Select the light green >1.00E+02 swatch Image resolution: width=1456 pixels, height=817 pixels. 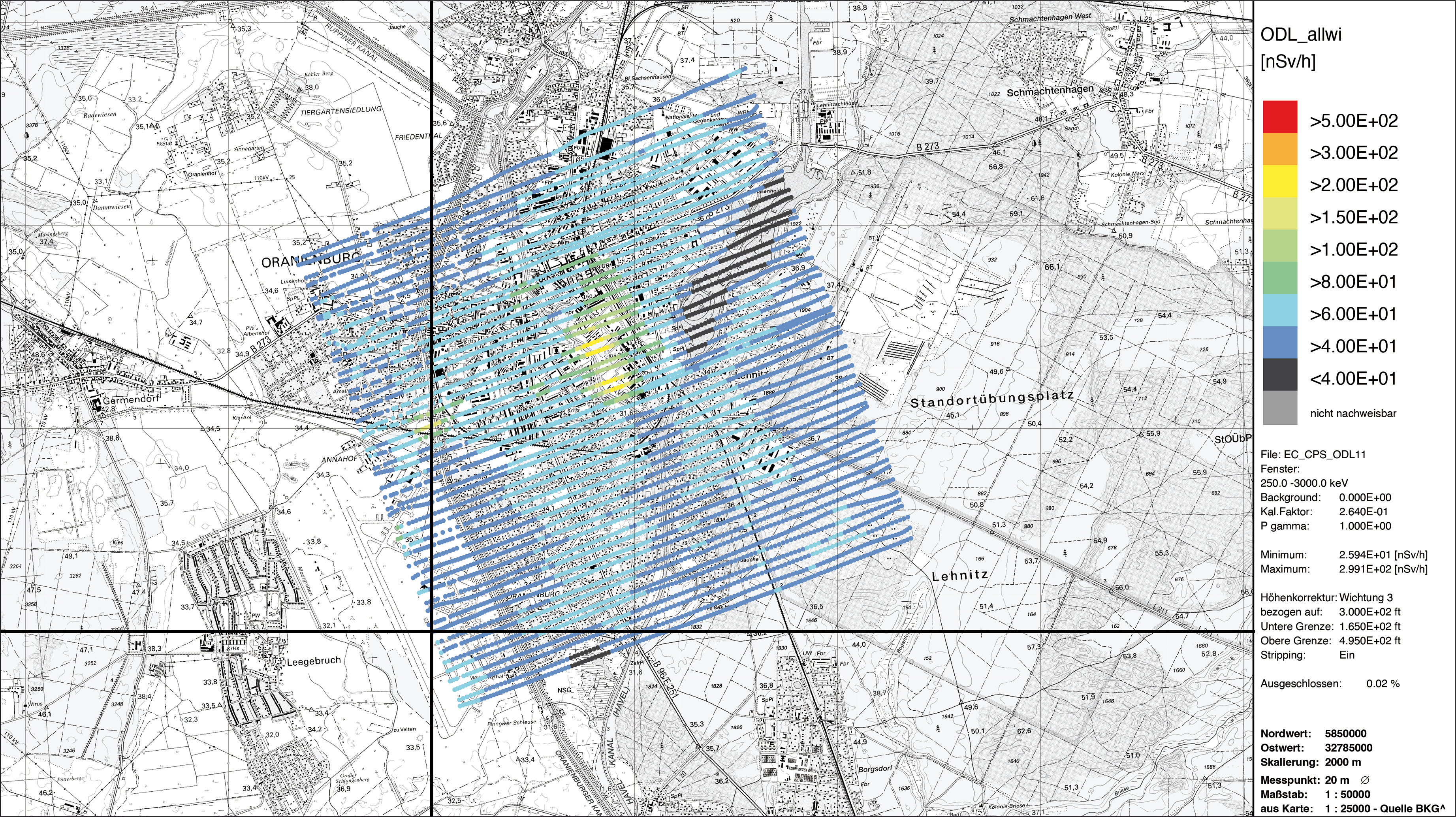1280,245
